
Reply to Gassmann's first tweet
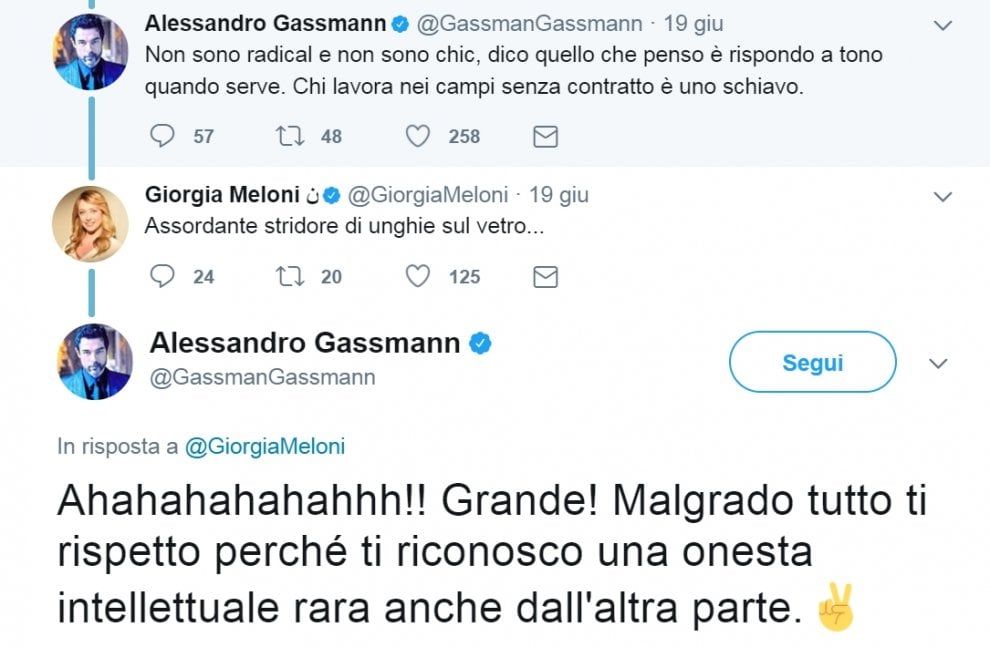click(x=162, y=136)
